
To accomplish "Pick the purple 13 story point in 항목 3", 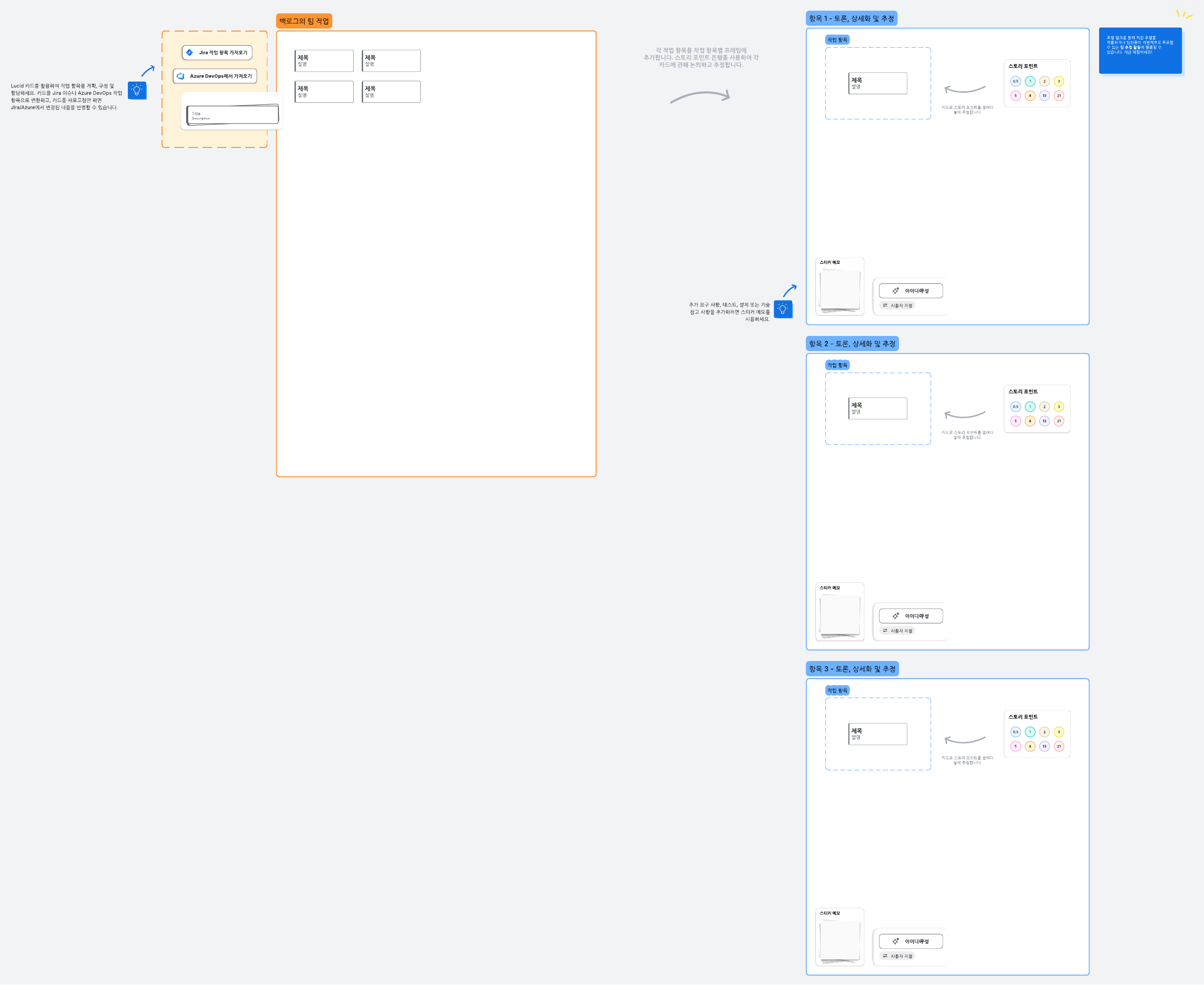I will pos(1044,747).
